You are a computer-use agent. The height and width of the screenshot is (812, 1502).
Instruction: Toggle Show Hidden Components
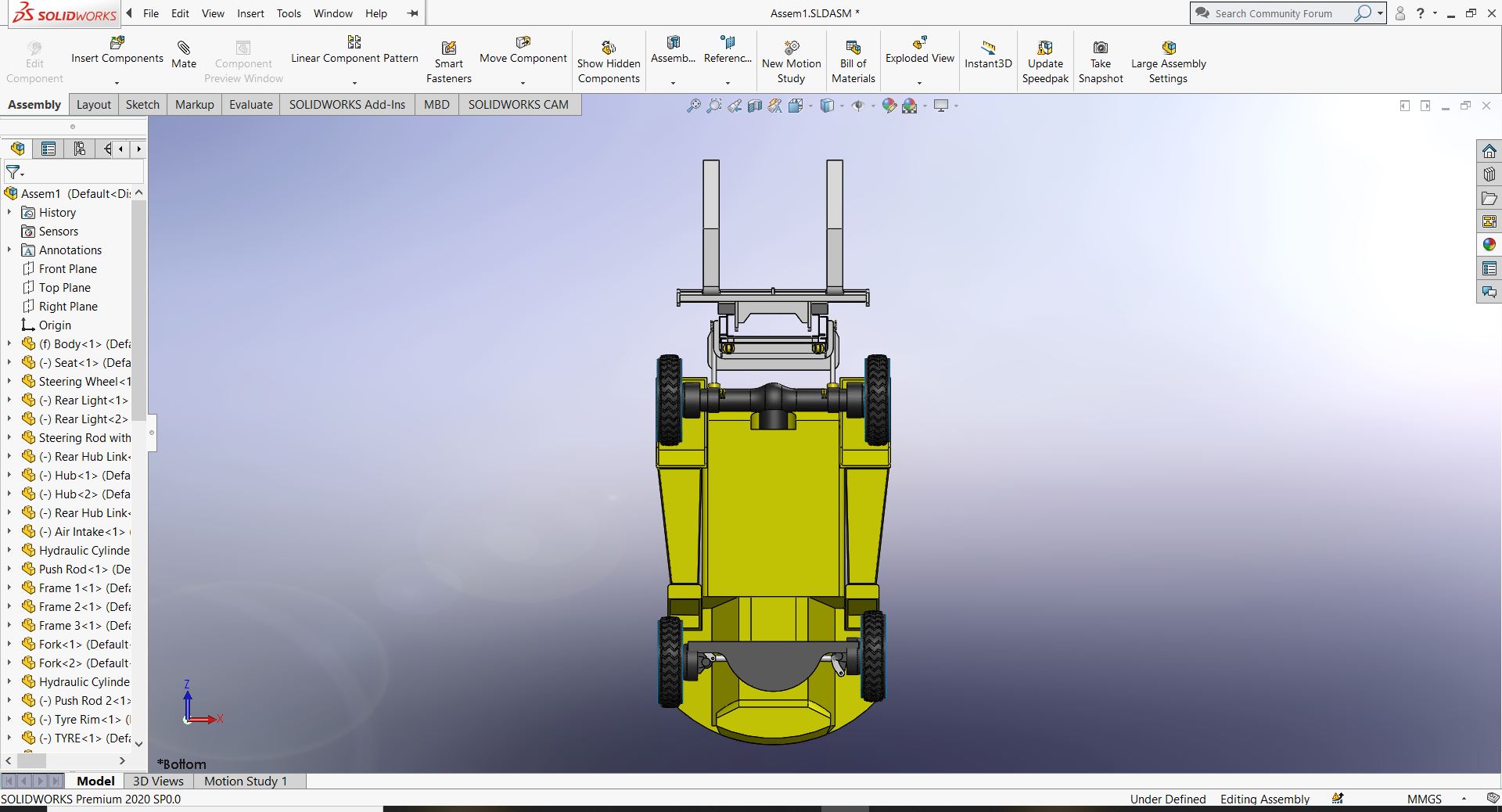point(609,49)
